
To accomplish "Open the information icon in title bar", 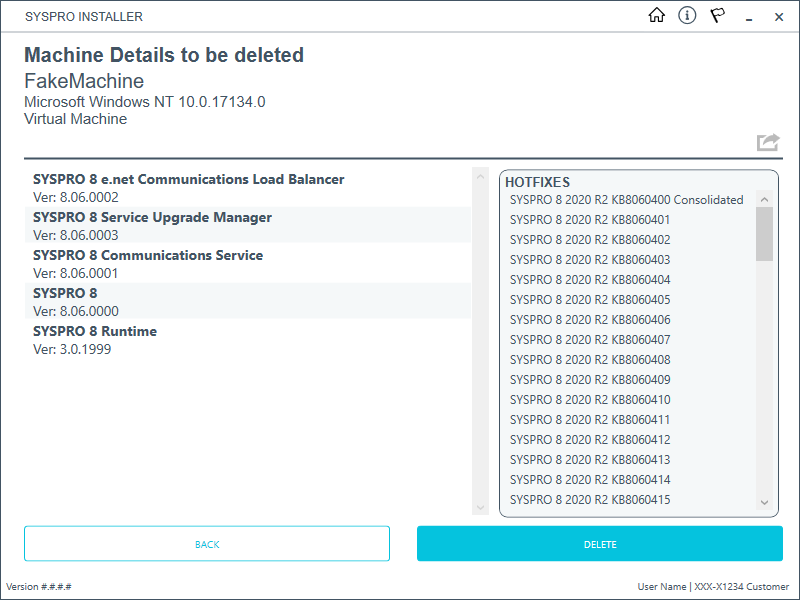I will click(x=687, y=16).
